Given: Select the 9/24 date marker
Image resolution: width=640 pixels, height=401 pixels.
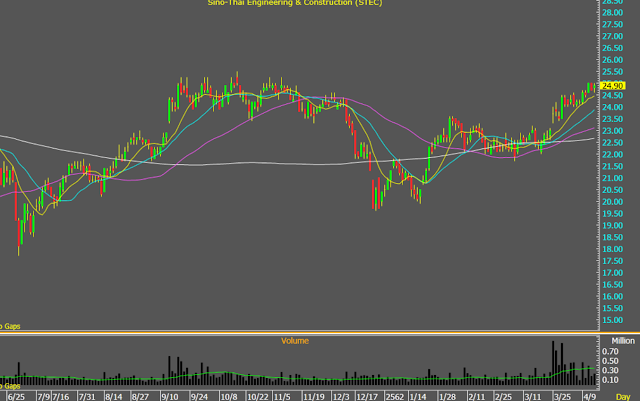Looking at the screenshot, I should [199, 397].
